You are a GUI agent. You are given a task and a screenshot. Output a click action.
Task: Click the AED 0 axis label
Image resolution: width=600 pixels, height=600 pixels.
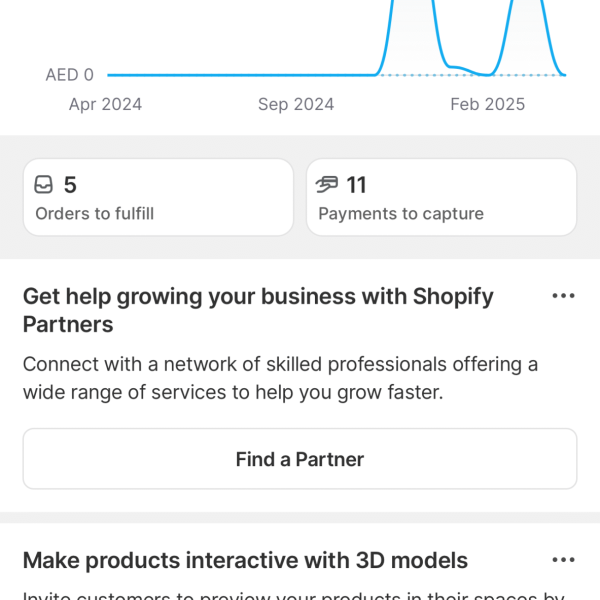pos(69,75)
